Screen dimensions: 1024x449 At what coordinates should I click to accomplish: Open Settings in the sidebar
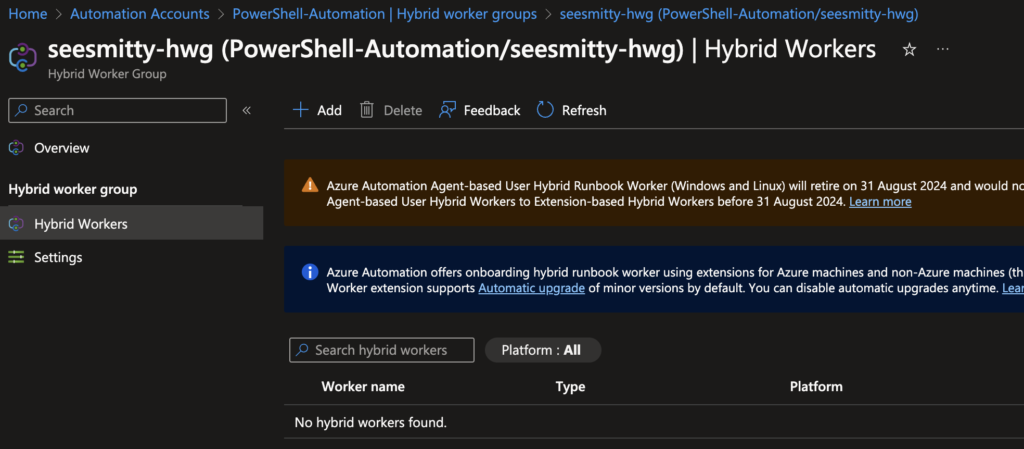pos(58,257)
